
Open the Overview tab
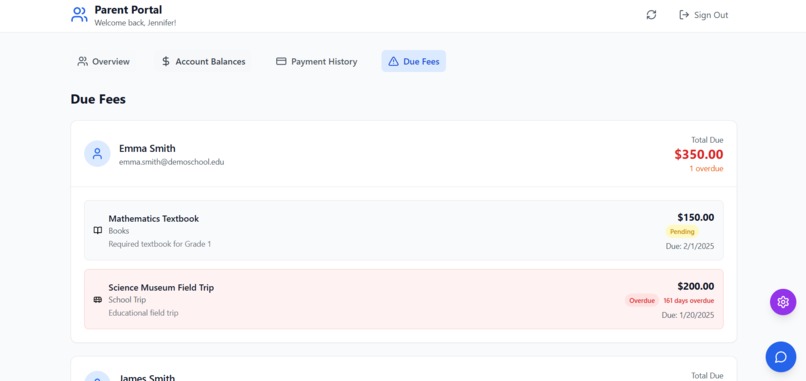coord(103,61)
